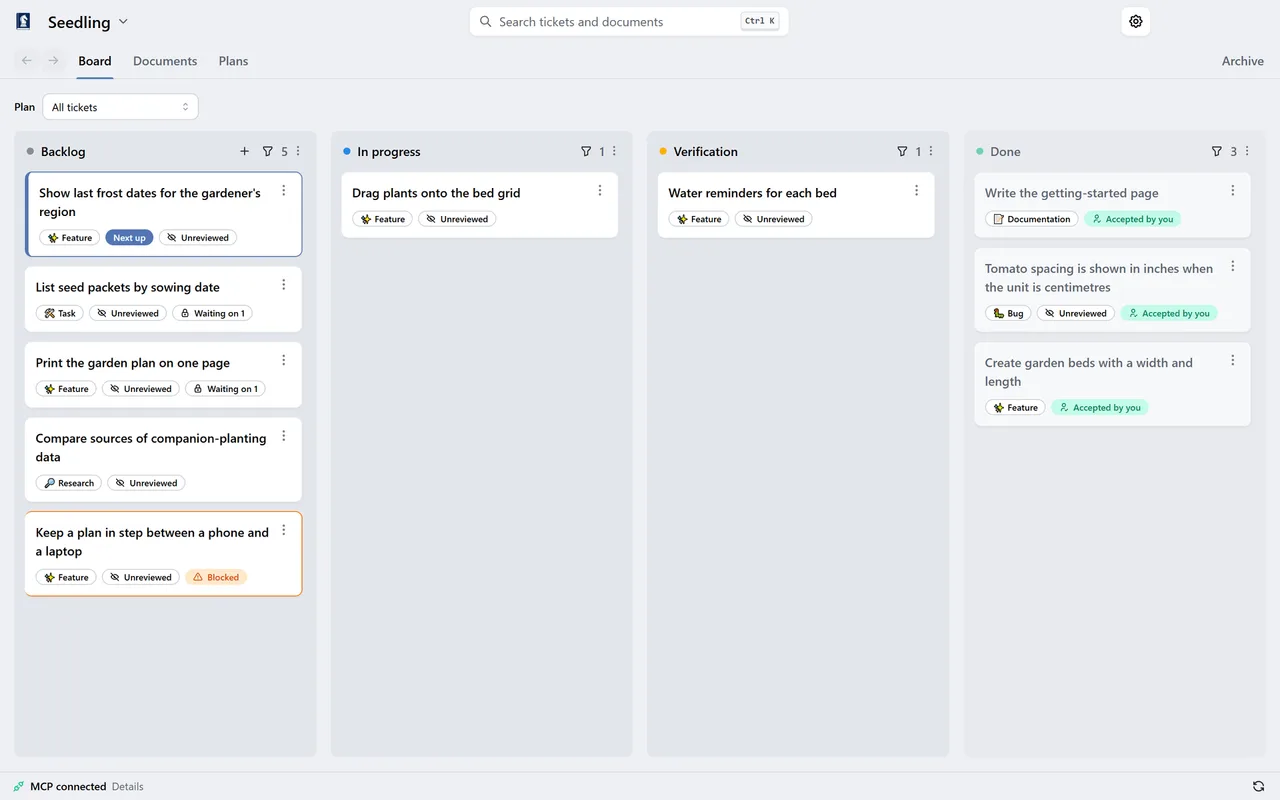Open the In progress column filter

point(586,152)
